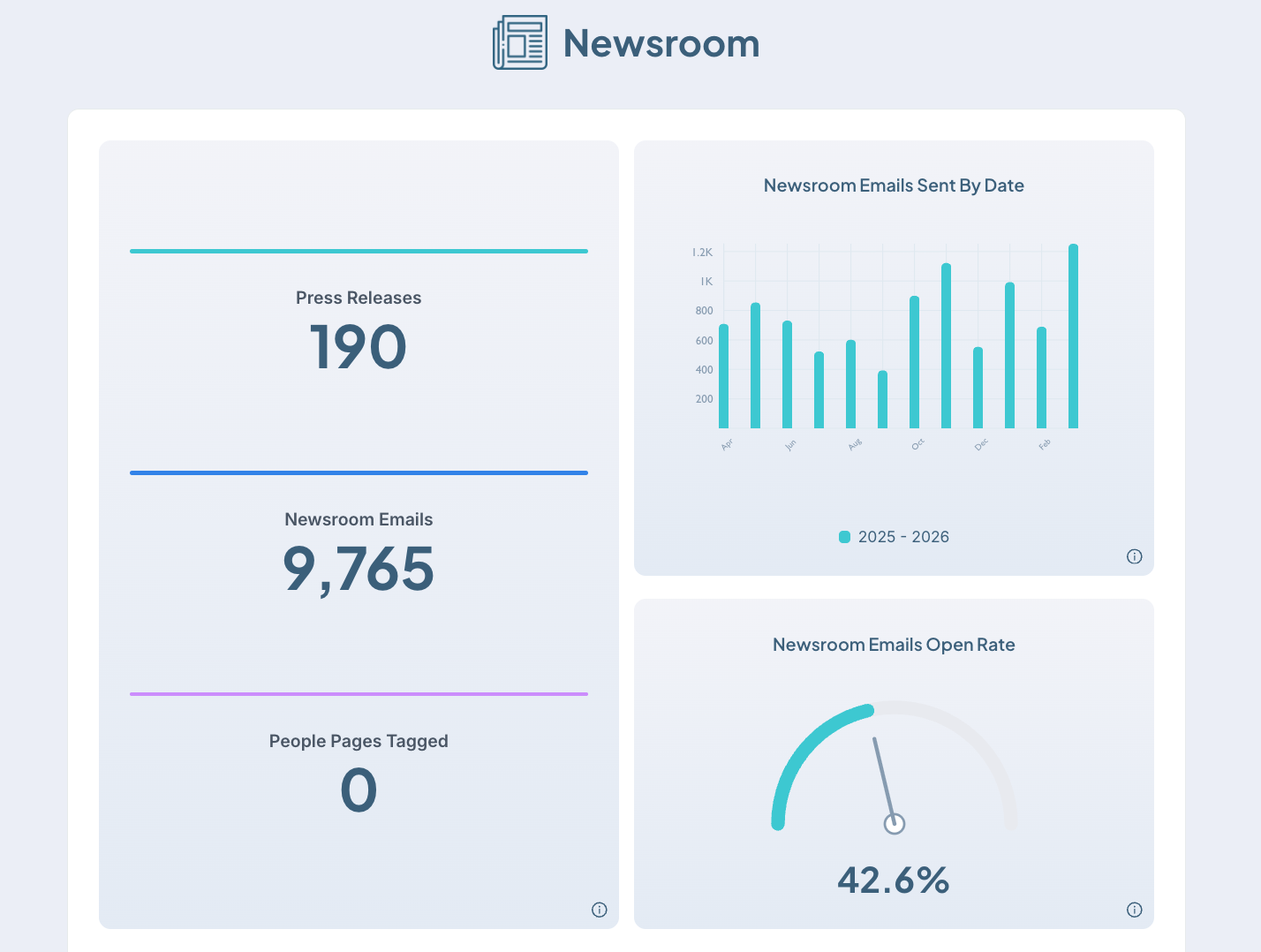Open info icon on Emails Open Rate card
1261x952 pixels.
(1135, 910)
